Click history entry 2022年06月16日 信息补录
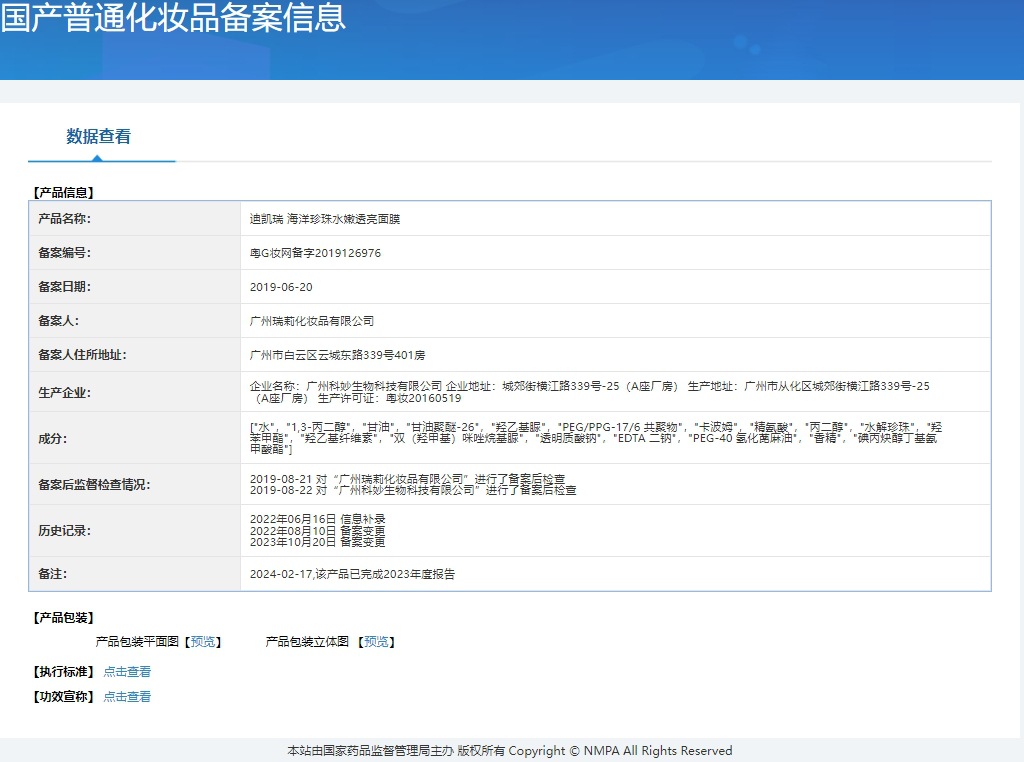This screenshot has width=1024, height=762. 317,519
